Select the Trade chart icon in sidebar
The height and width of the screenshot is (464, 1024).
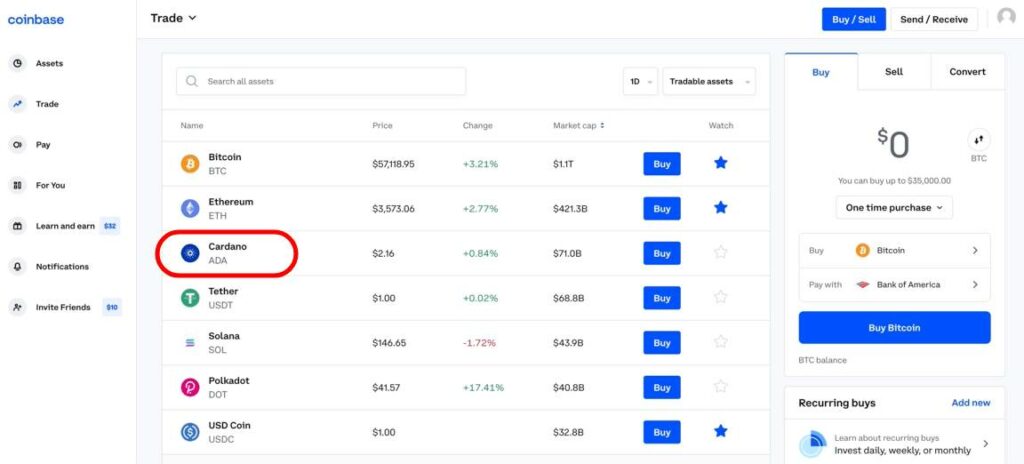click(x=18, y=104)
